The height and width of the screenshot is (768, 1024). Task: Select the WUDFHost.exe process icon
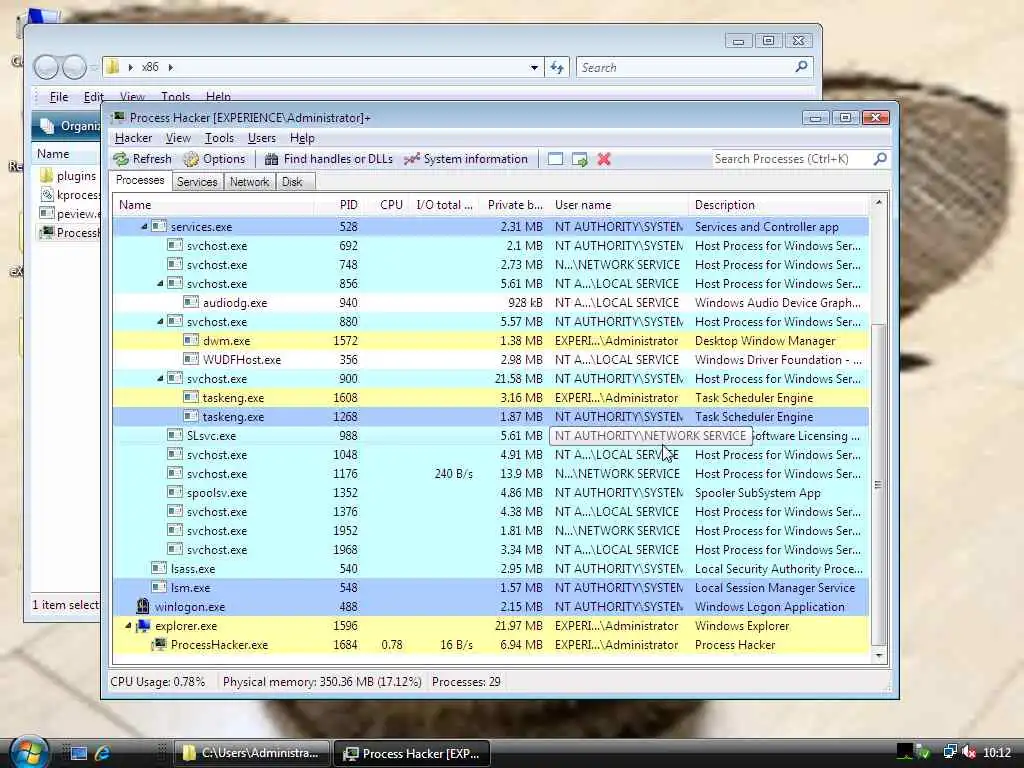[191, 359]
